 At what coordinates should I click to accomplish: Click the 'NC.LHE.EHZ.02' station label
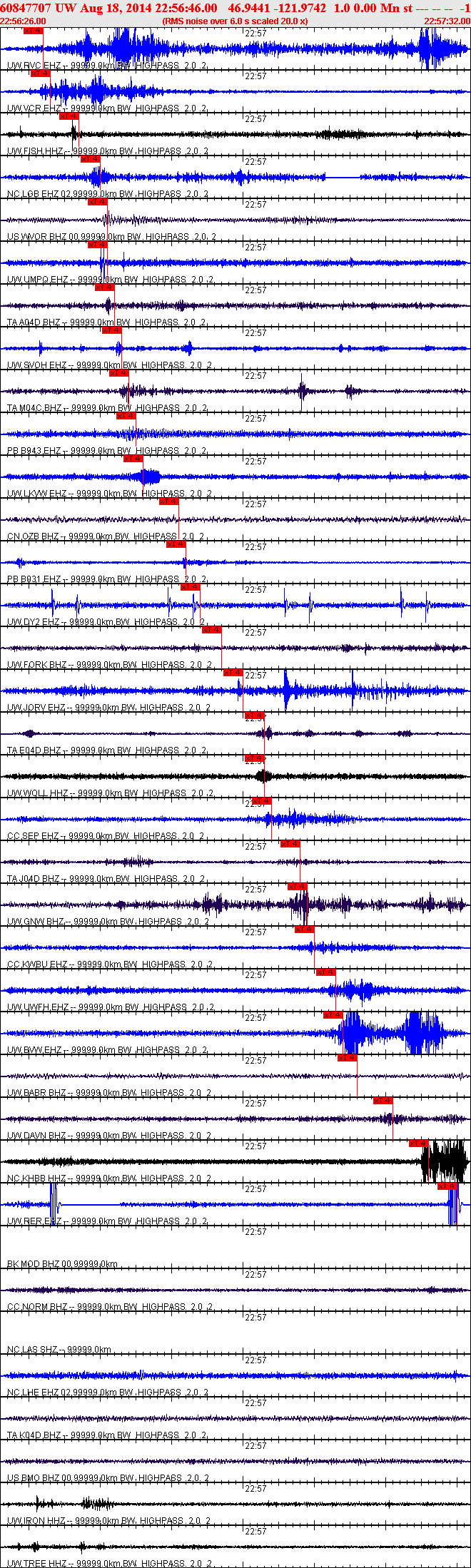[x=39, y=1393]
